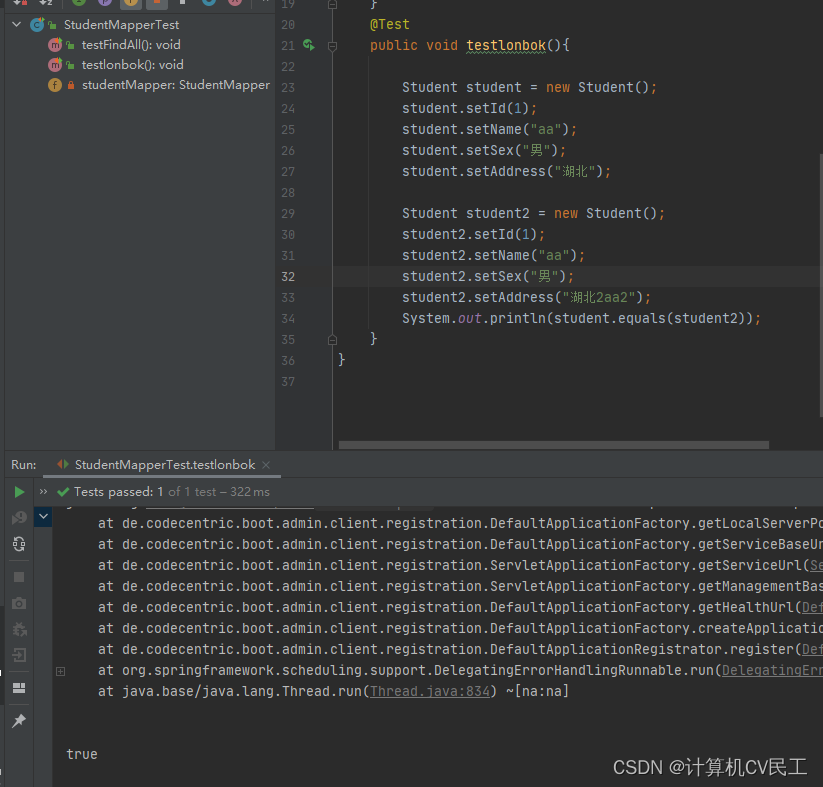The height and width of the screenshot is (787, 823).
Task: Click the Tests passed status text
Action: pos(172,492)
